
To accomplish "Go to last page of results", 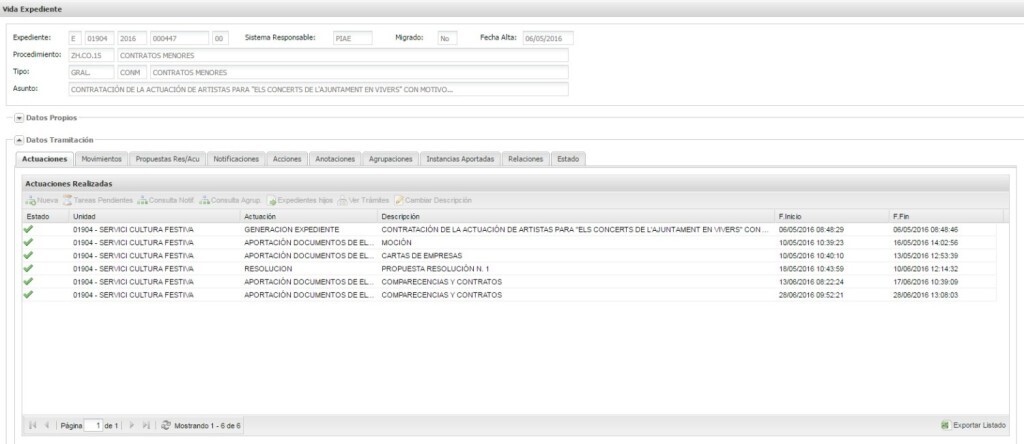I will pyautogui.click(x=146, y=425).
